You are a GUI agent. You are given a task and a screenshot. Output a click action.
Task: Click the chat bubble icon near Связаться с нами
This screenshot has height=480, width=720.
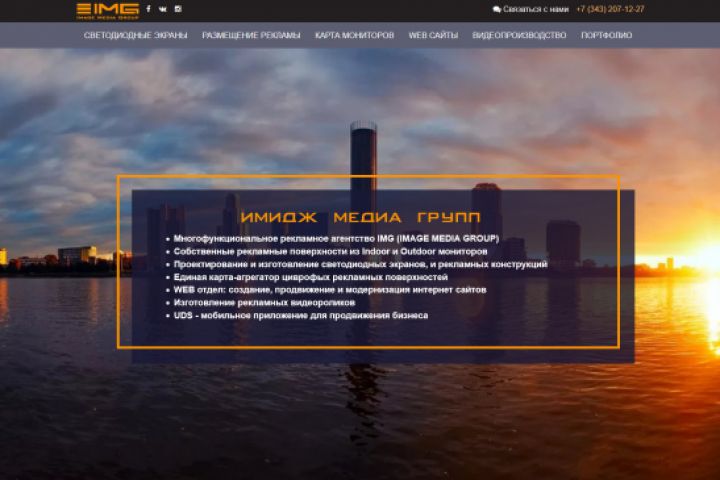pos(496,9)
